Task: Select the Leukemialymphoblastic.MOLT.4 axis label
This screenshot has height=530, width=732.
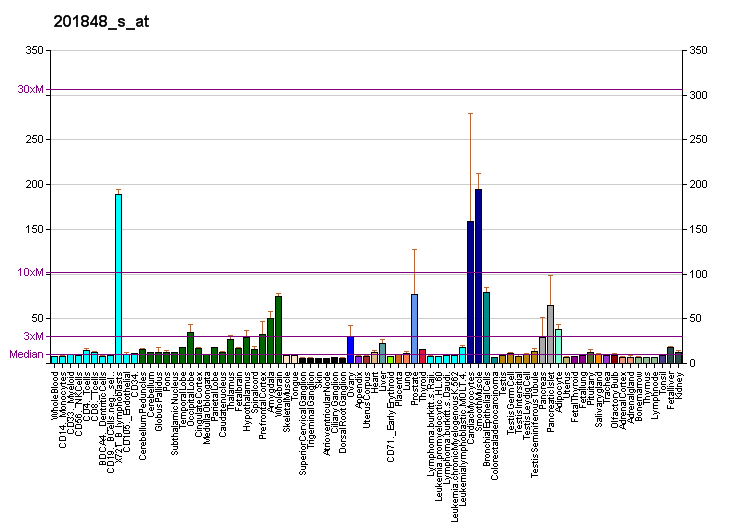Action: (463, 438)
